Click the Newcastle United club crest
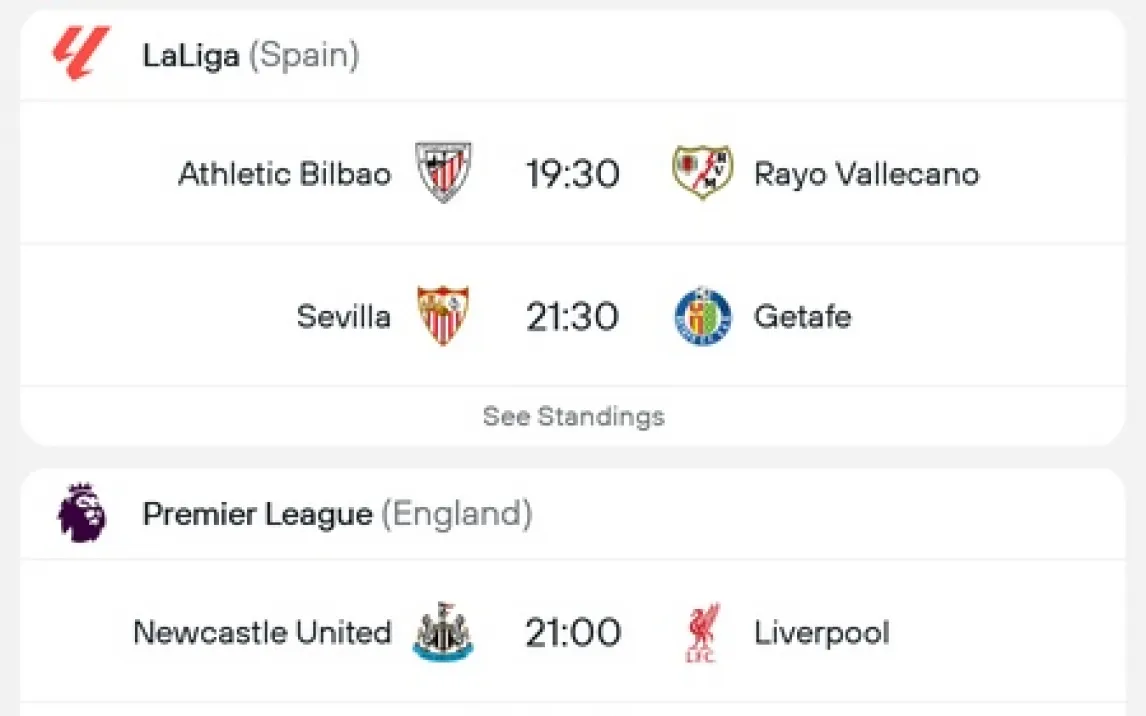Image resolution: width=1146 pixels, height=716 pixels. point(443,632)
